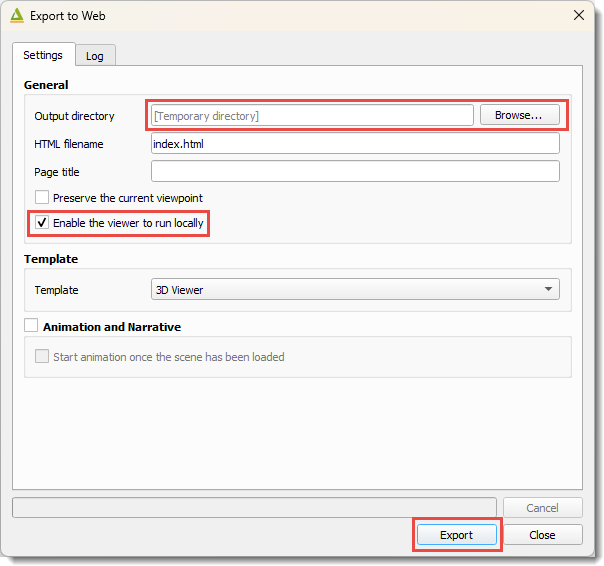Click the export progress bar
The height and width of the screenshot is (566, 604).
pyautogui.click(x=254, y=507)
